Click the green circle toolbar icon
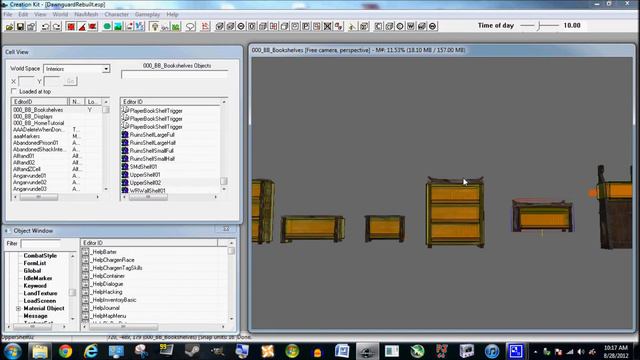Image resolution: width=640 pixels, height=360 pixels. [x=107, y=27]
